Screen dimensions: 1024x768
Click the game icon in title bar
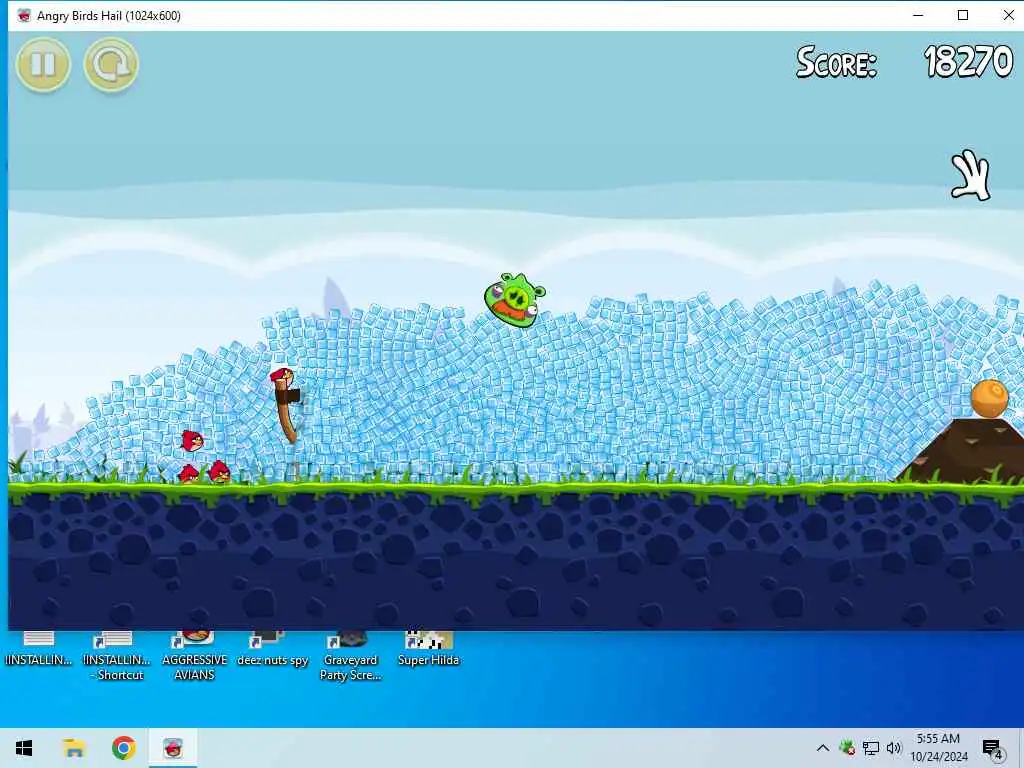pyautogui.click(x=24, y=16)
